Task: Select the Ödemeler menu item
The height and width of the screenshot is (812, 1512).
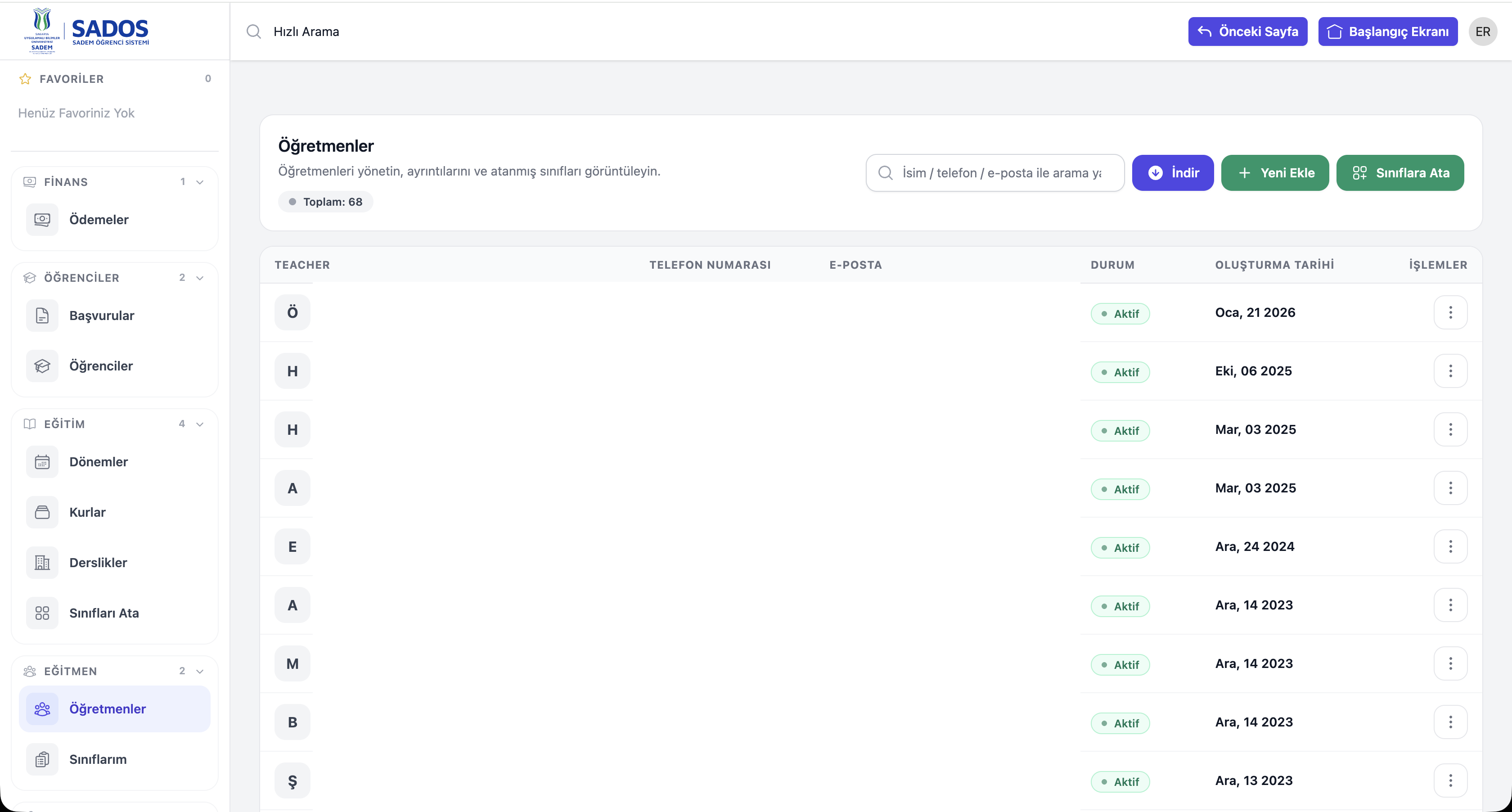Action: point(114,220)
